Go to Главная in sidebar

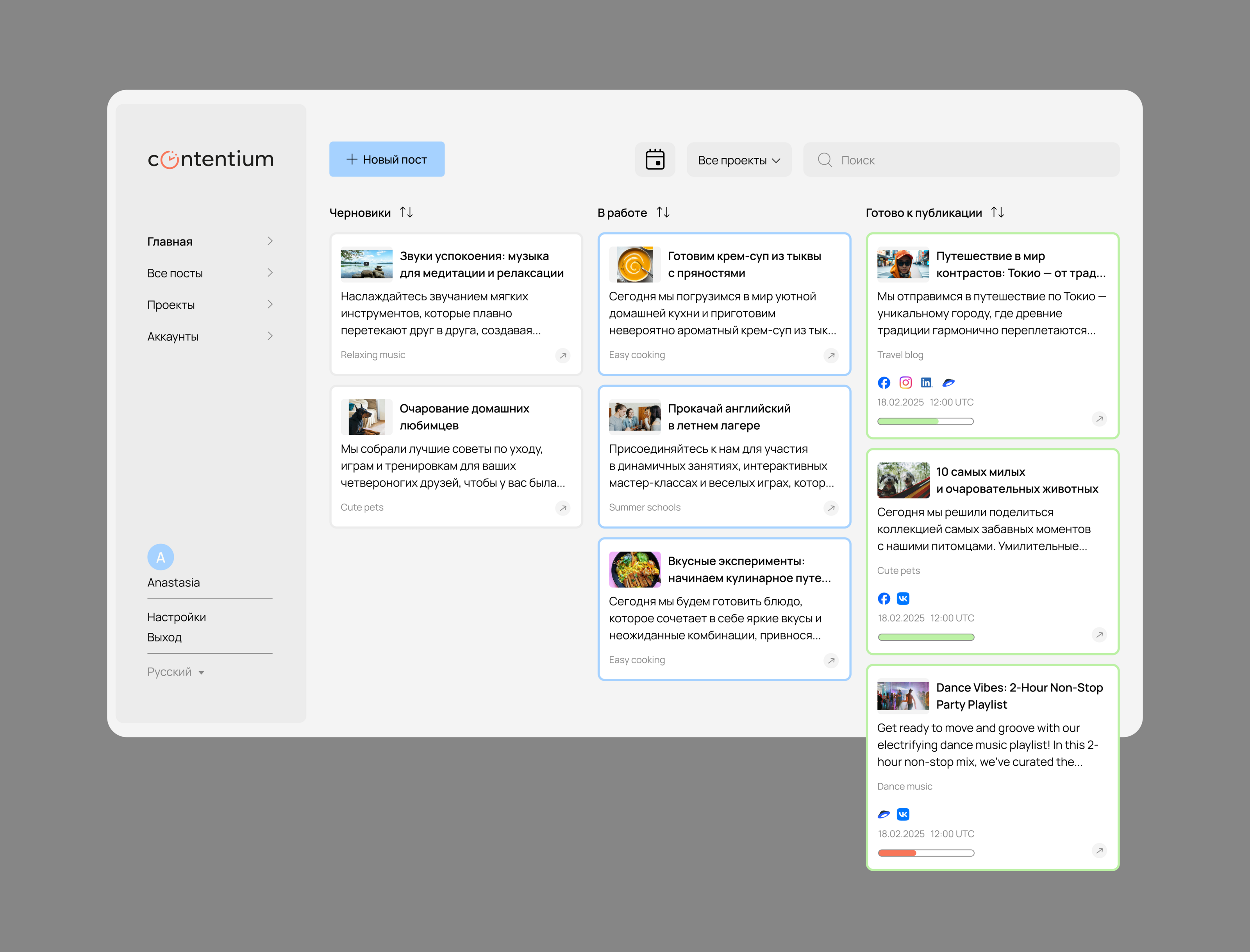pyautogui.click(x=170, y=242)
